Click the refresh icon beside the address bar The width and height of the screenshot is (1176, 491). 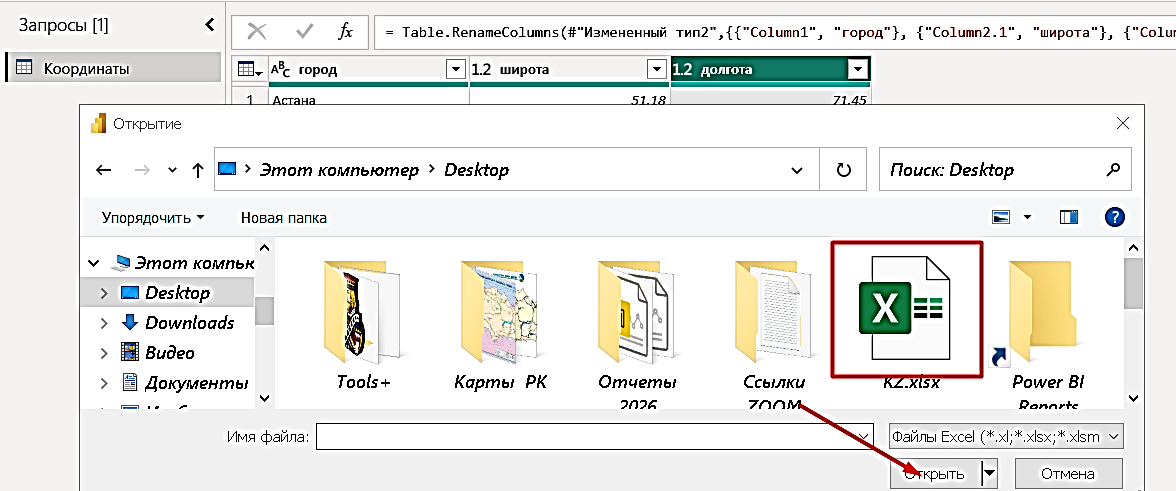pyautogui.click(x=844, y=170)
